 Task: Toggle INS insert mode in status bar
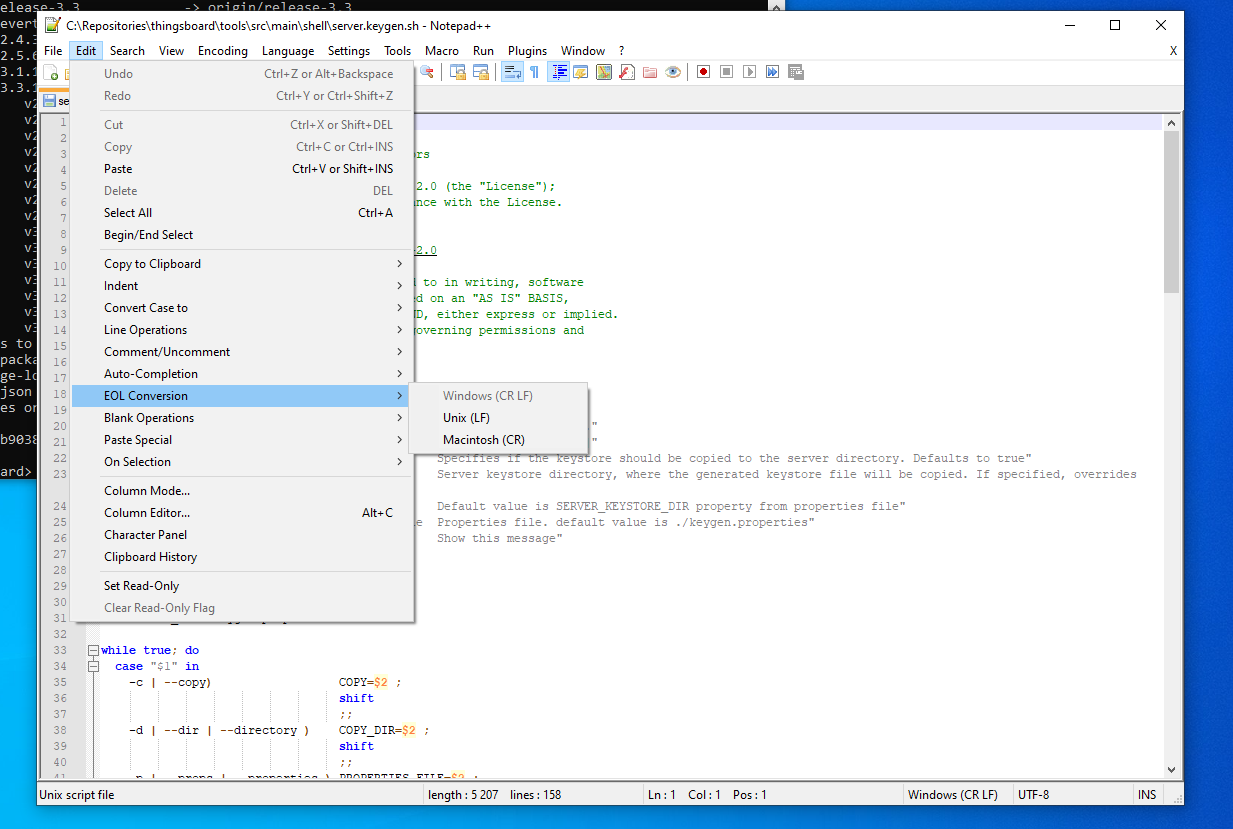click(x=1147, y=795)
